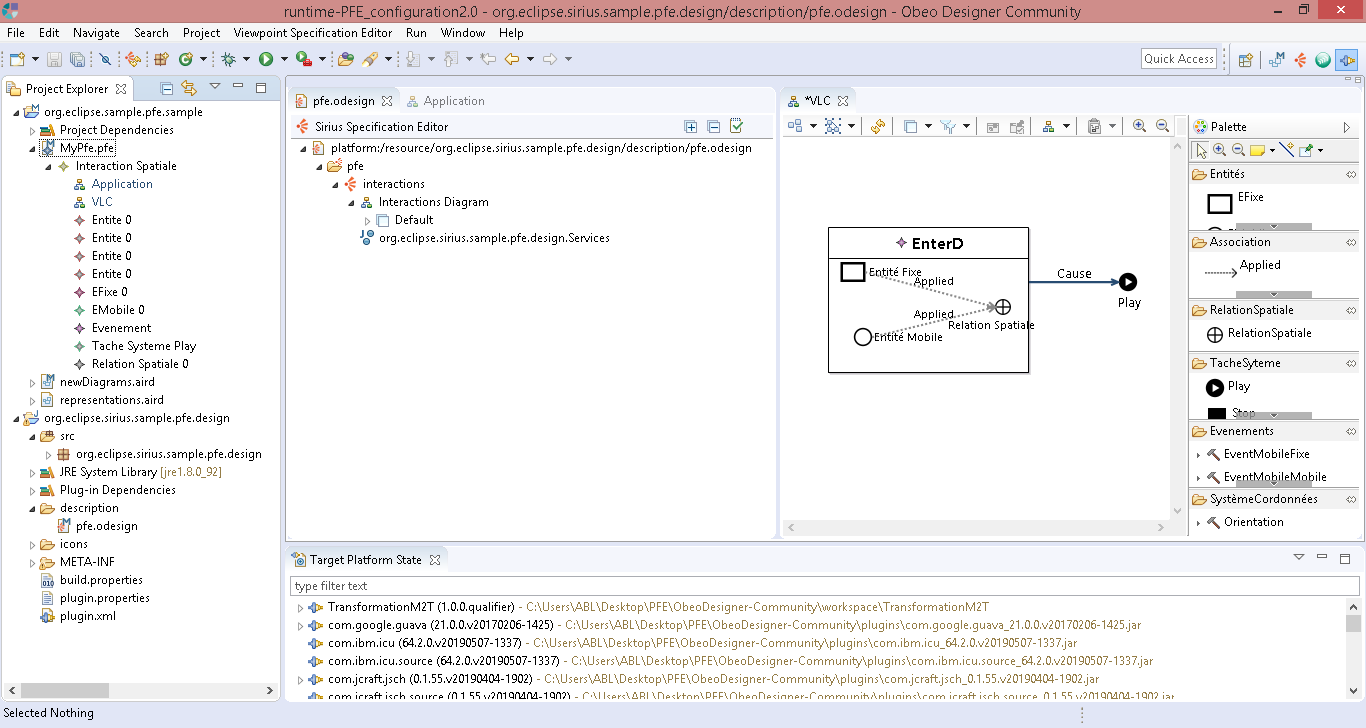
Task: Click the Validate checkmark icon in Sirius editor
Action: point(737,126)
